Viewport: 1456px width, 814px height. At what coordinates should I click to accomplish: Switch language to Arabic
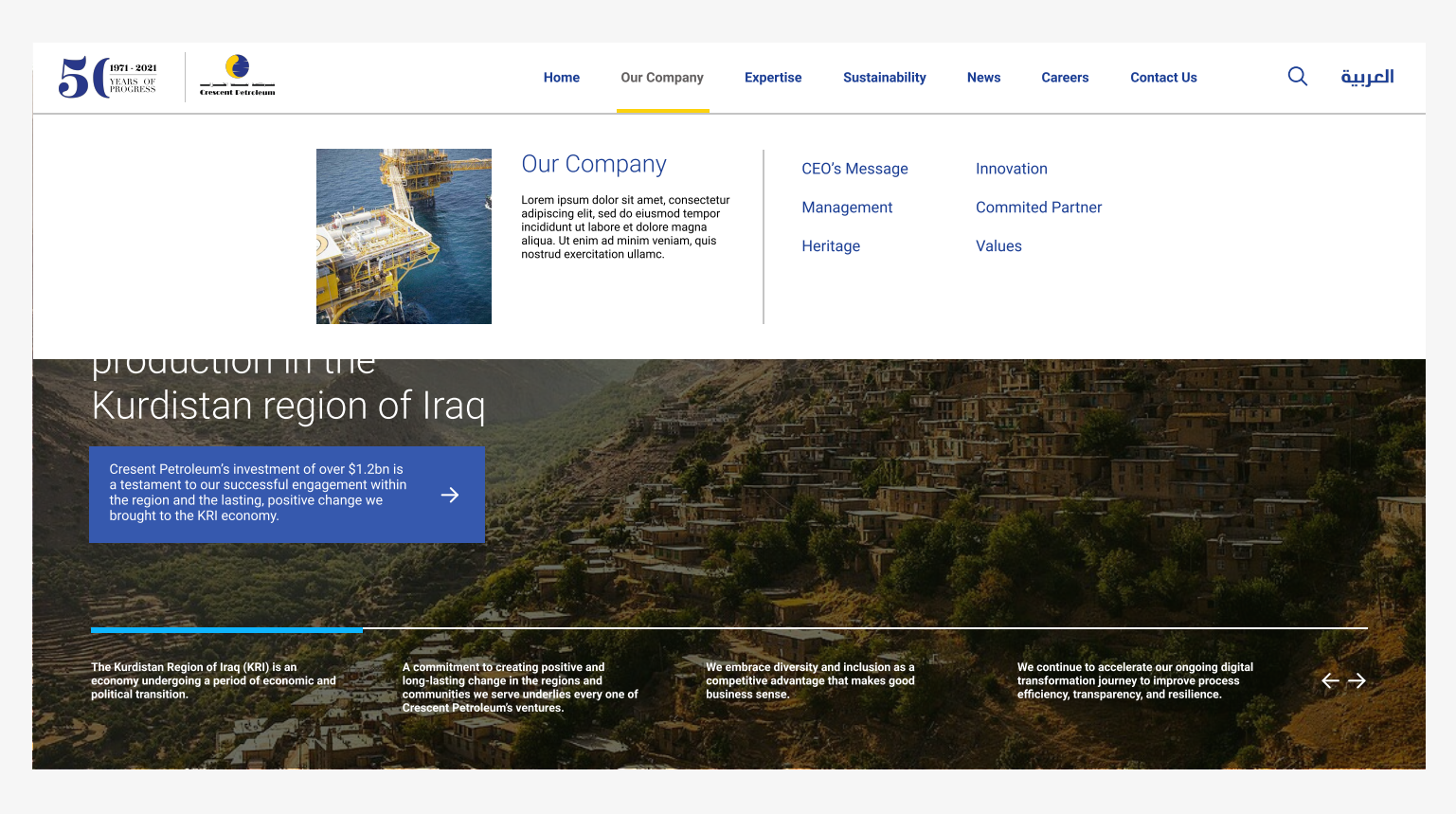(1367, 77)
